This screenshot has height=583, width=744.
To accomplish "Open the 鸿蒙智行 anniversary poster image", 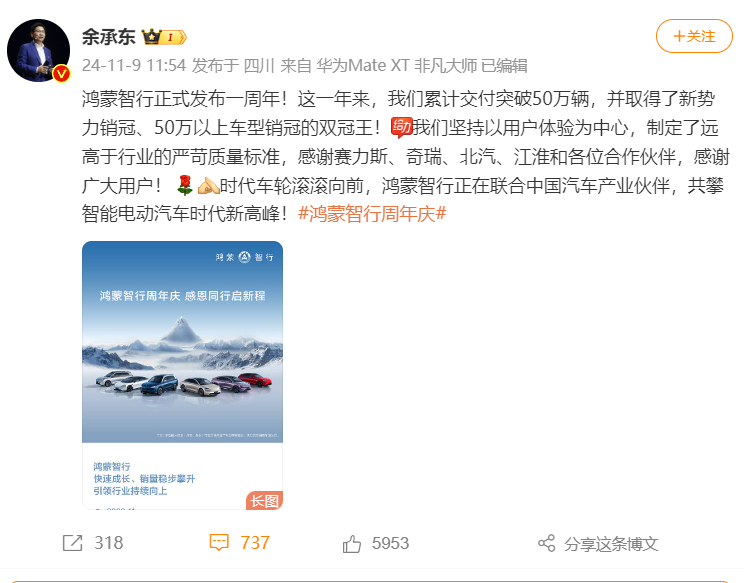I will click(182, 375).
